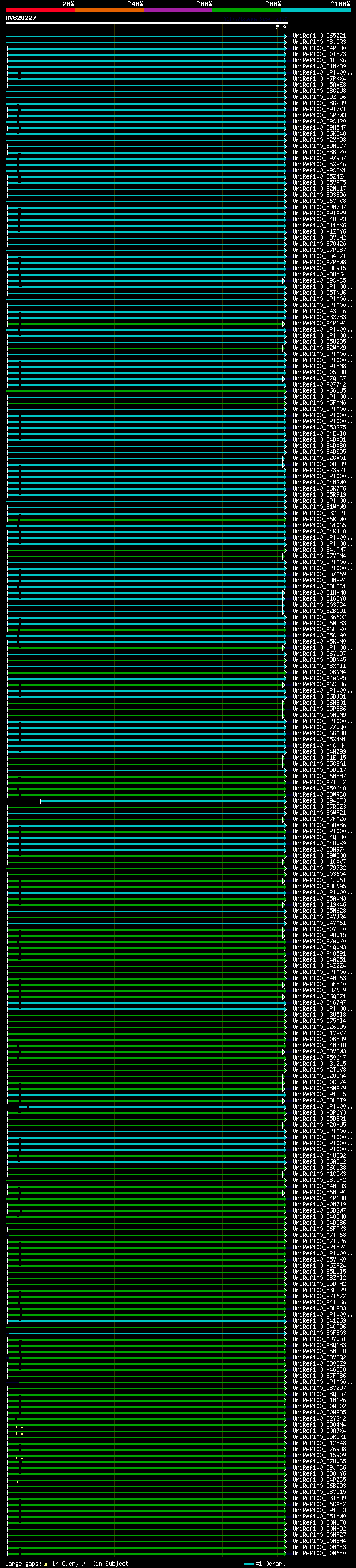Click the white query sequence bar
Image resolution: width=356 pixels, height=1568 pixels.
[146, 23]
